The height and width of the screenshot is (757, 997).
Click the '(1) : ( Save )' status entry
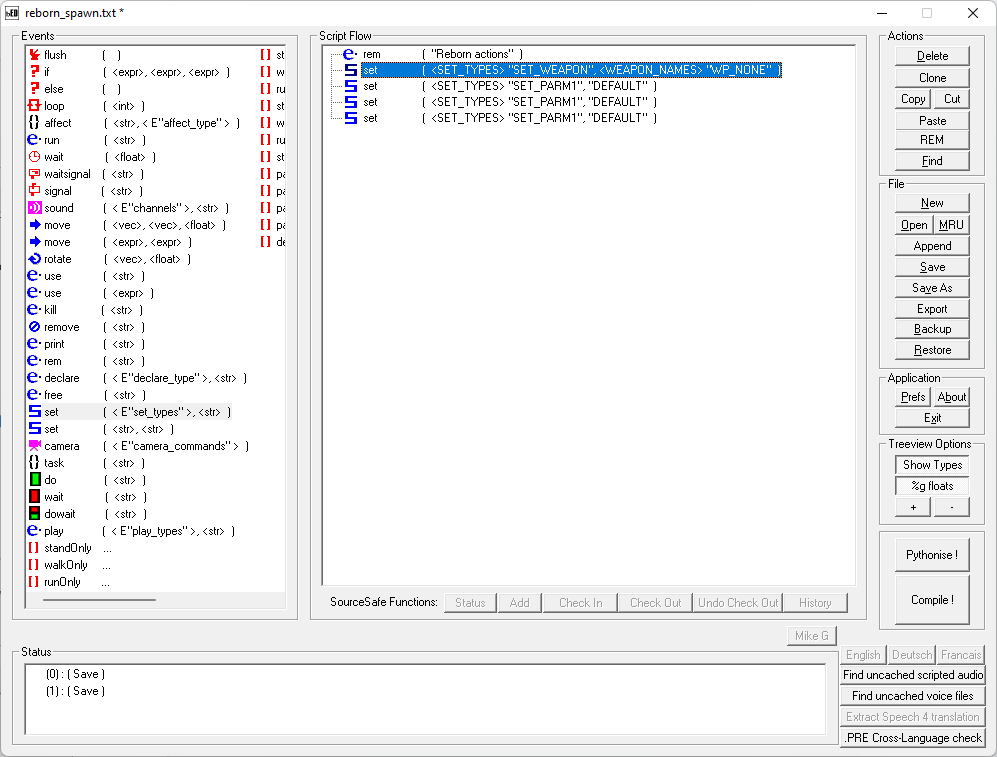coord(75,691)
